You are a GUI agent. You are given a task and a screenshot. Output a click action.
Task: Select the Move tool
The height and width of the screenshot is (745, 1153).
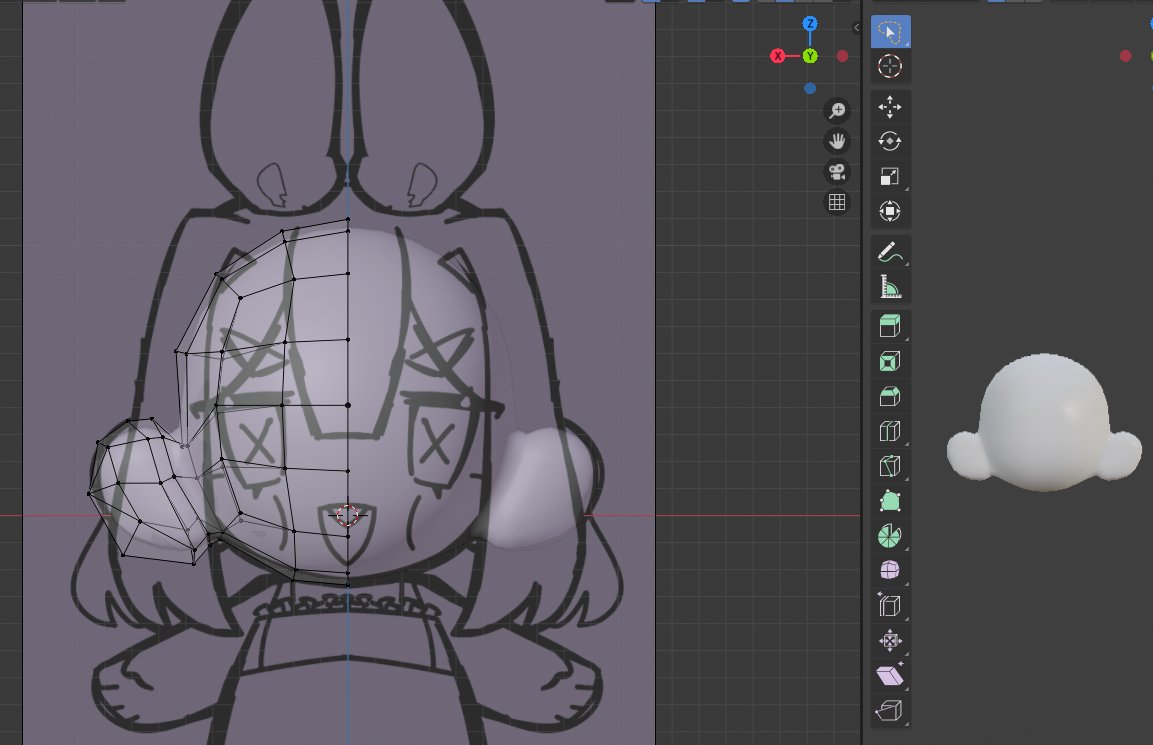click(888, 106)
